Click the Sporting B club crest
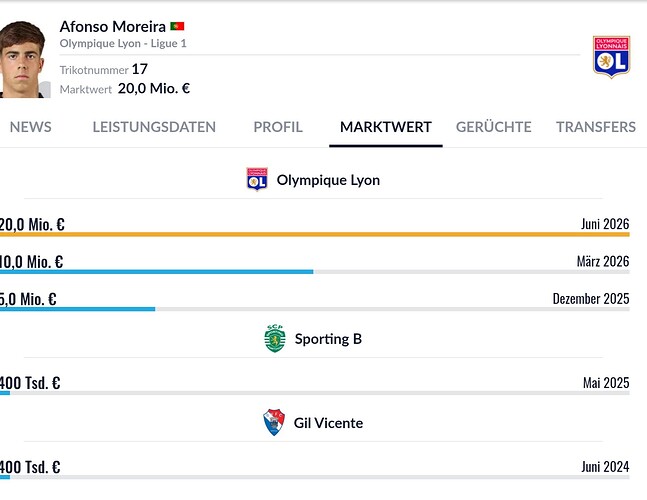The height and width of the screenshot is (500, 647). coord(275,339)
